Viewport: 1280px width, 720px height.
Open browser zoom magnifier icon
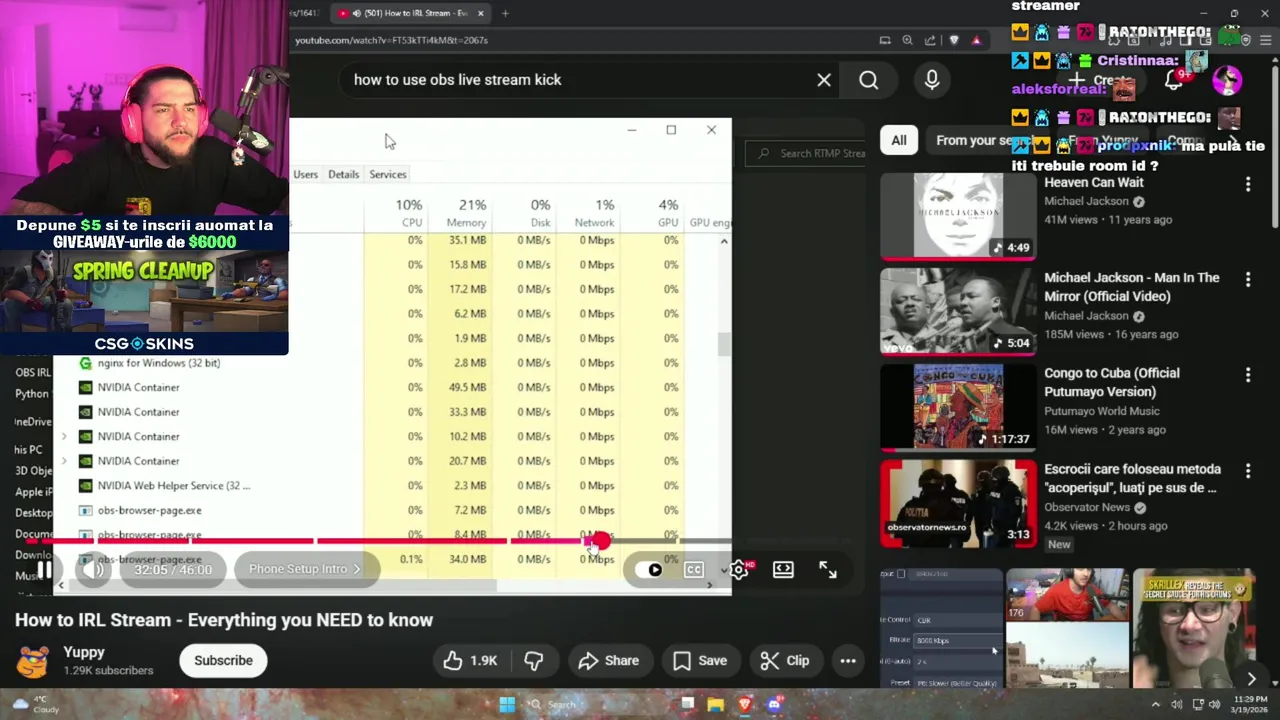point(907,40)
